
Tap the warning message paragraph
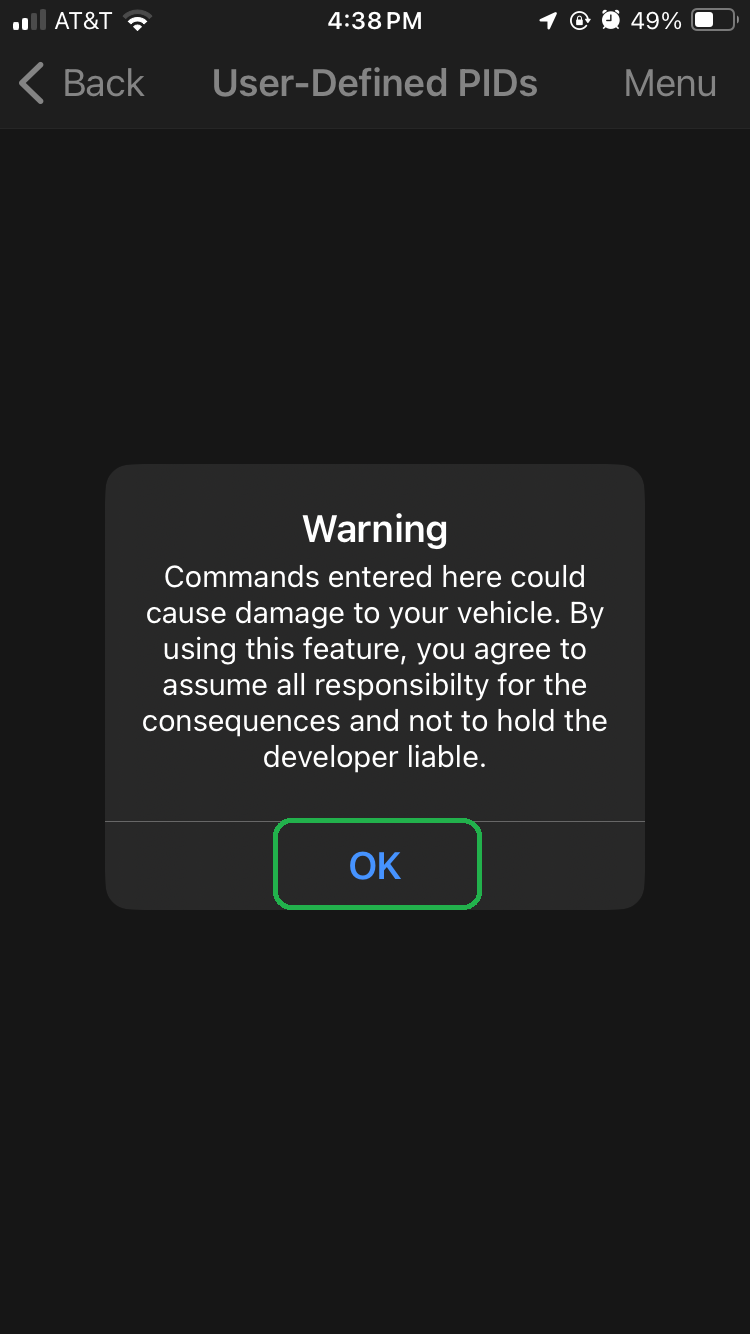click(375, 667)
